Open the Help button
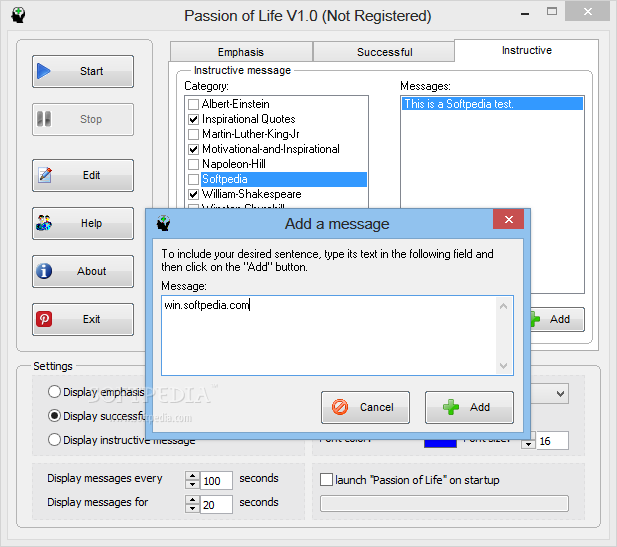The width and height of the screenshot is (617, 547). coord(83,223)
